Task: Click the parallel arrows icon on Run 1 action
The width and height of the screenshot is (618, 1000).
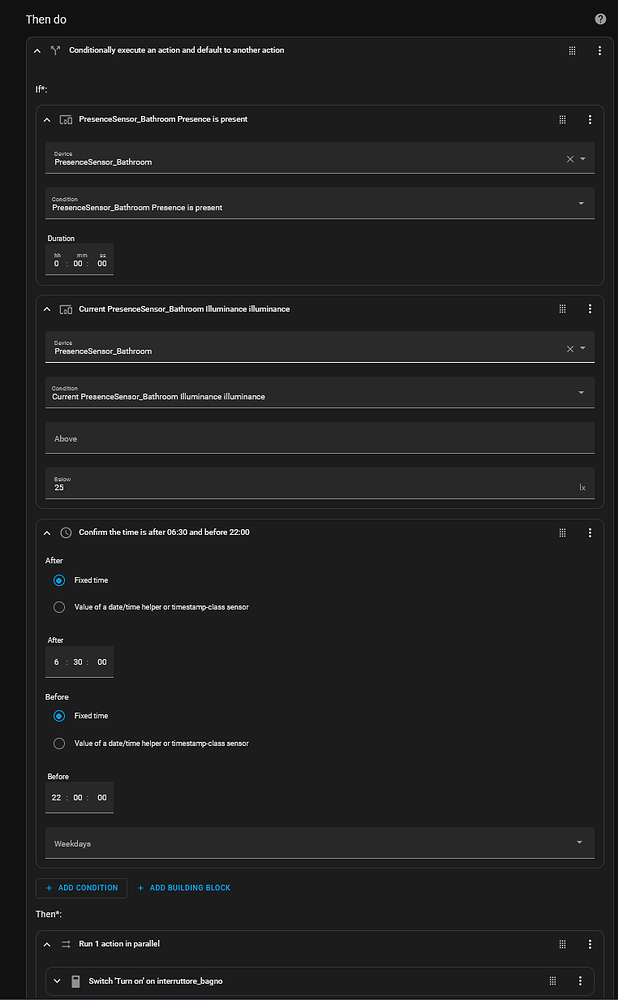Action: pyautogui.click(x=64, y=943)
